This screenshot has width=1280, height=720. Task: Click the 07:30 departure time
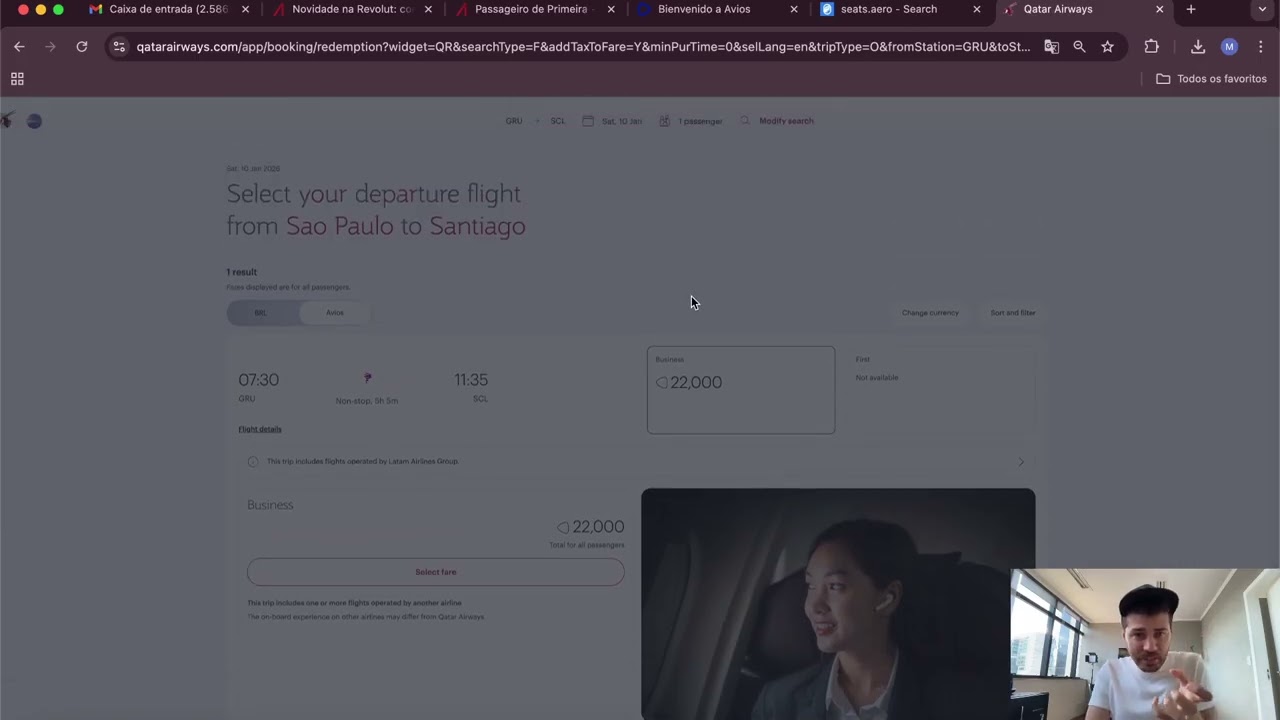(258, 380)
